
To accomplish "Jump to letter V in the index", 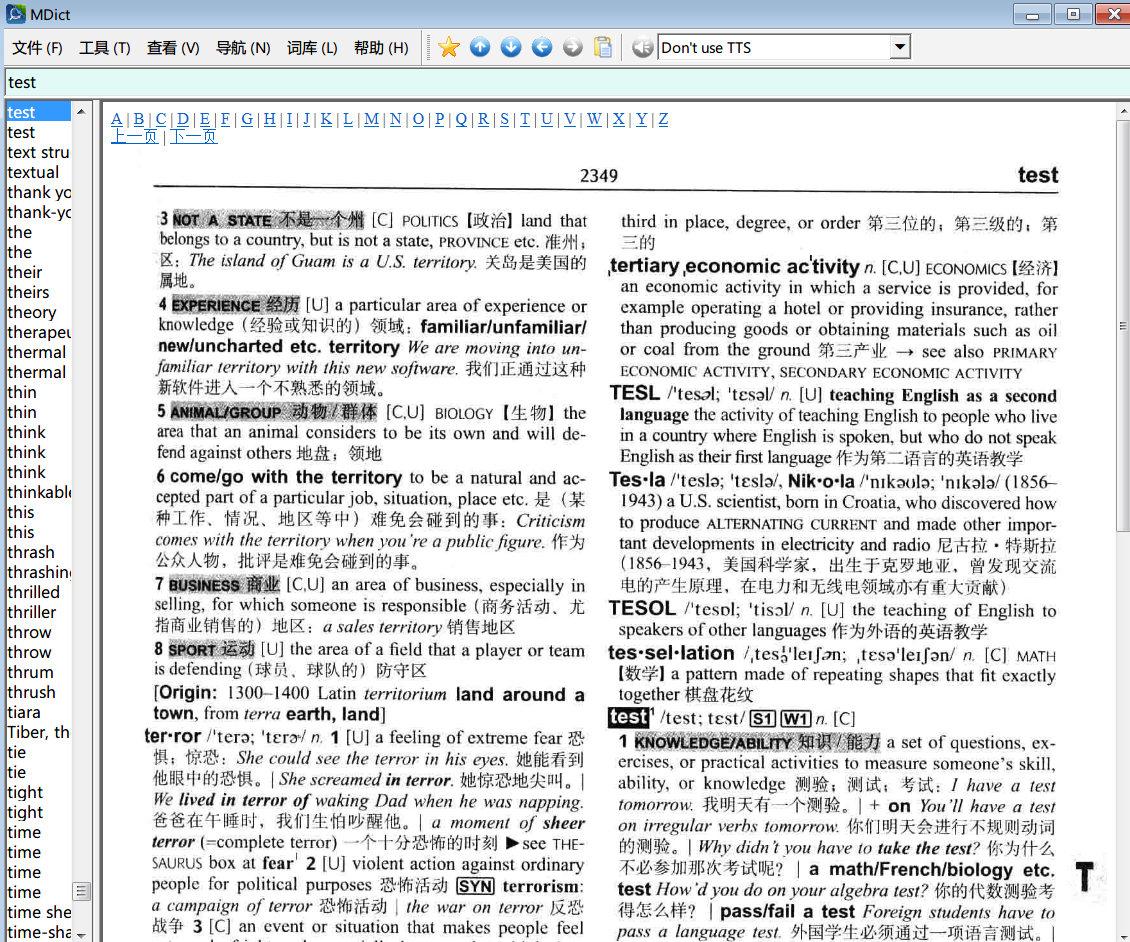I will point(569,119).
